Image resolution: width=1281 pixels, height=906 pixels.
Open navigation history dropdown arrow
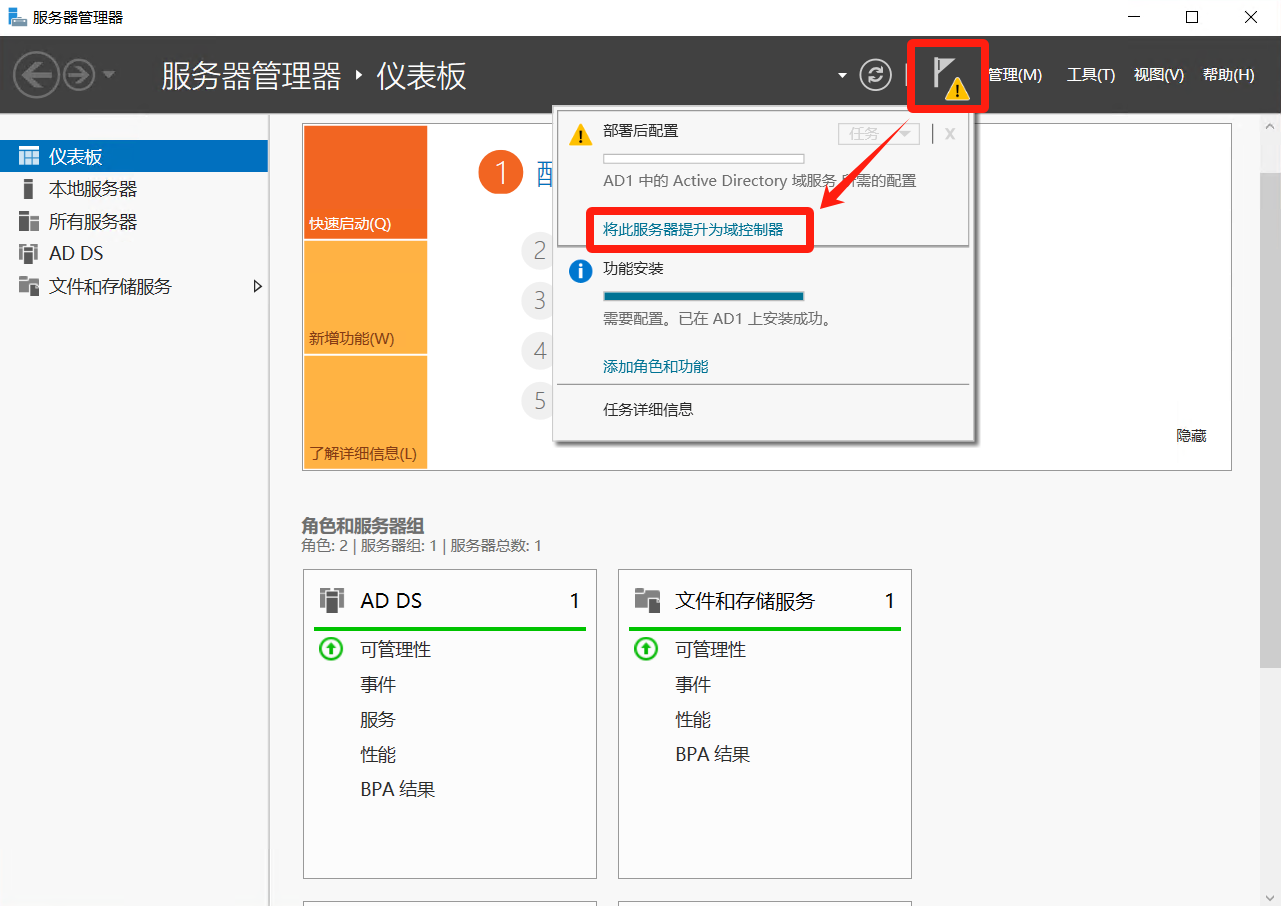point(109,75)
